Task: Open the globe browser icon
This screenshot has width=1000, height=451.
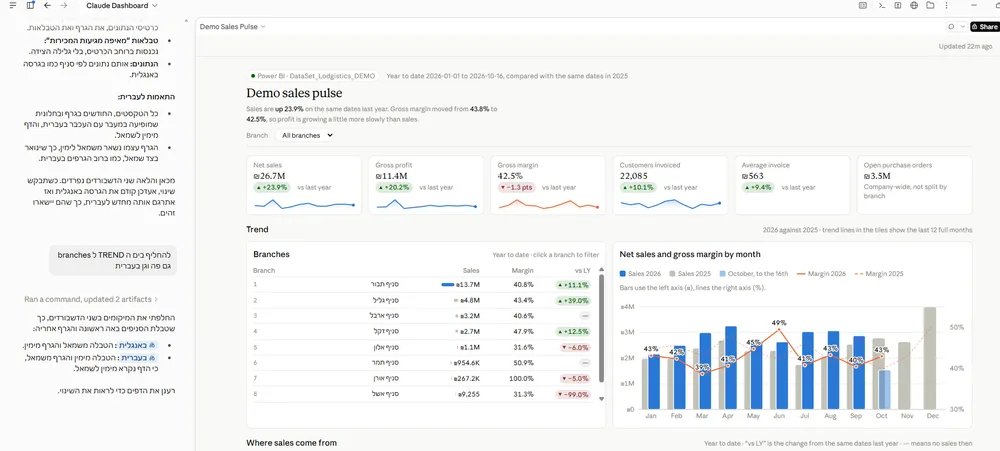Action: coord(914,5)
